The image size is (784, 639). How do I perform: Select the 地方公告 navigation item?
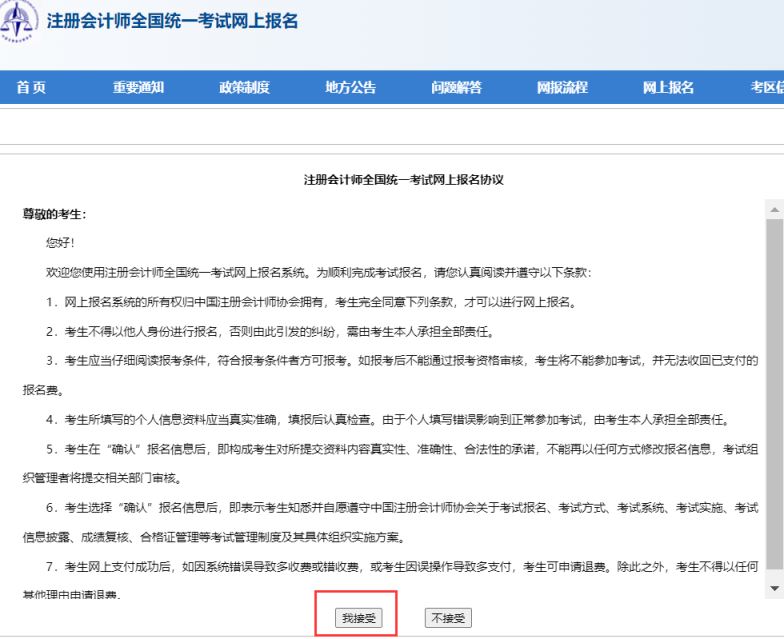tap(350, 88)
